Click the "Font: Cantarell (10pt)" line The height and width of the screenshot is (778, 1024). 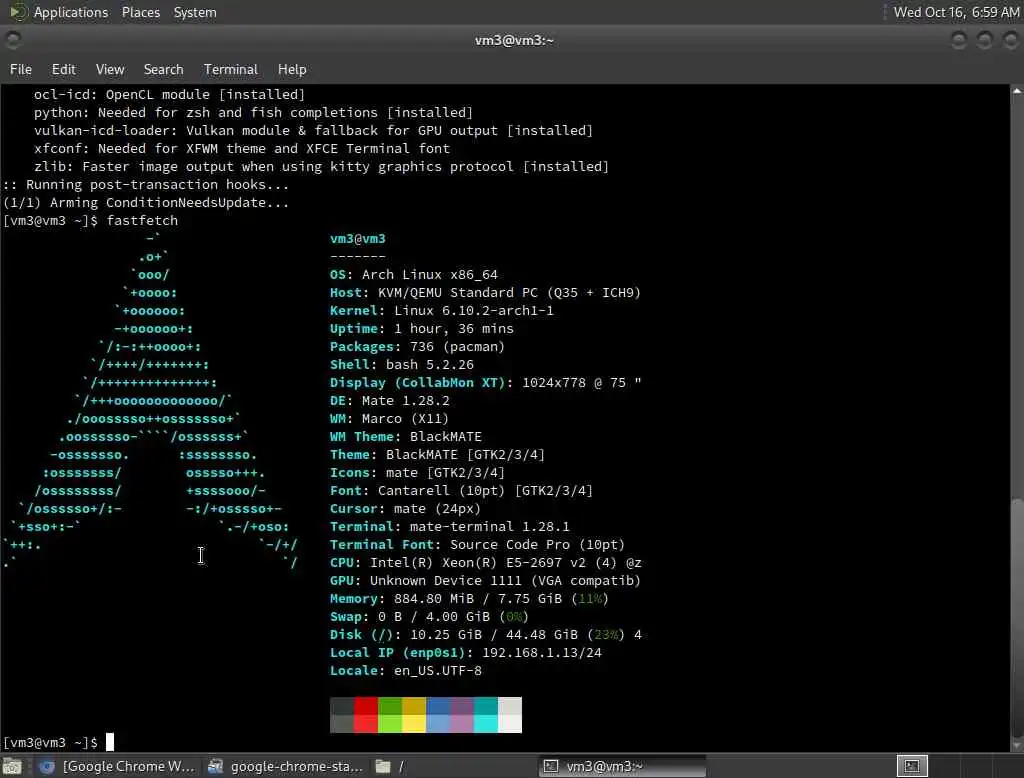click(x=461, y=491)
